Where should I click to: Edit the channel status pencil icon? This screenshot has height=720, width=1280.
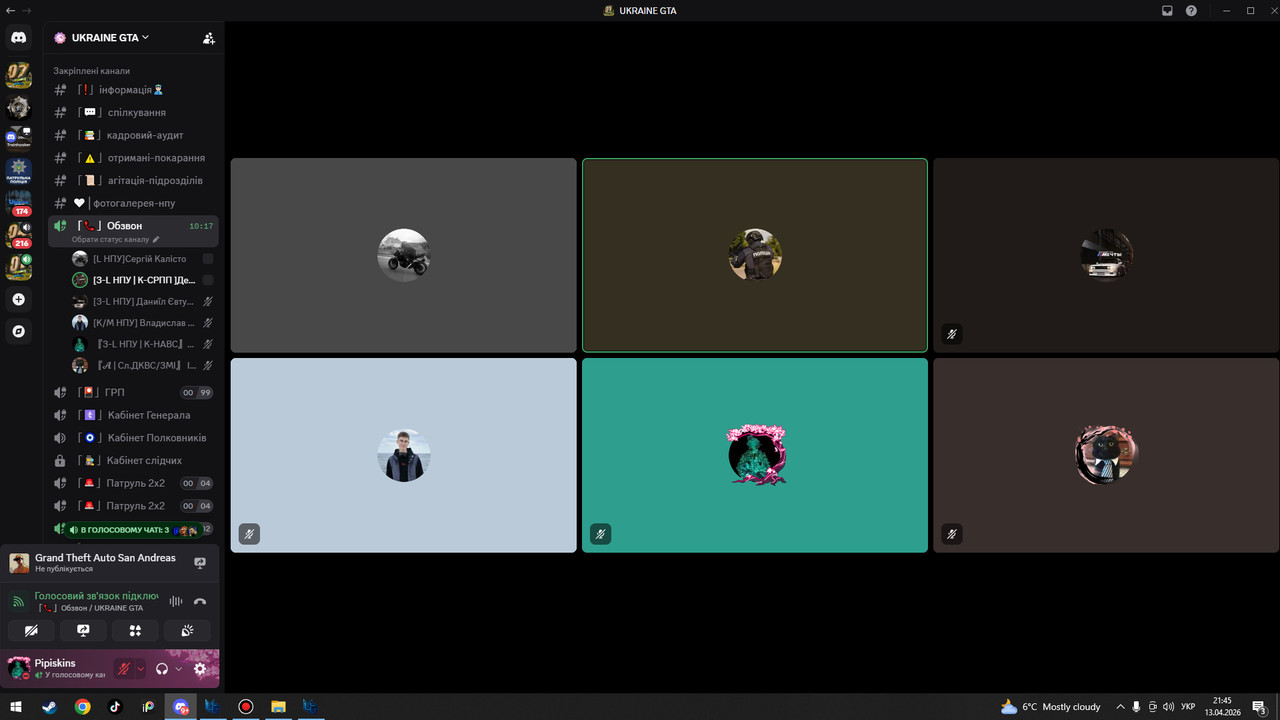point(156,240)
